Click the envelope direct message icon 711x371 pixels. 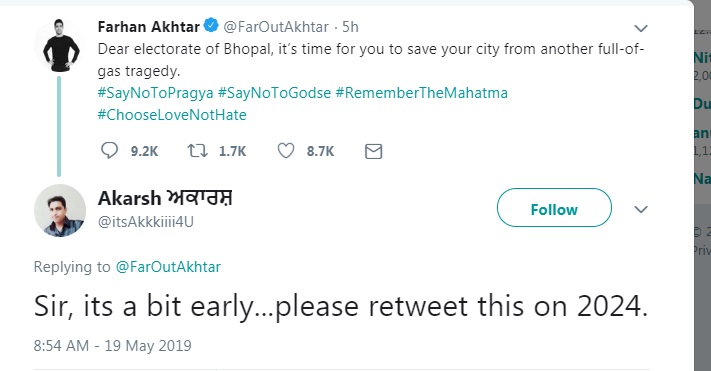[374, 151]
